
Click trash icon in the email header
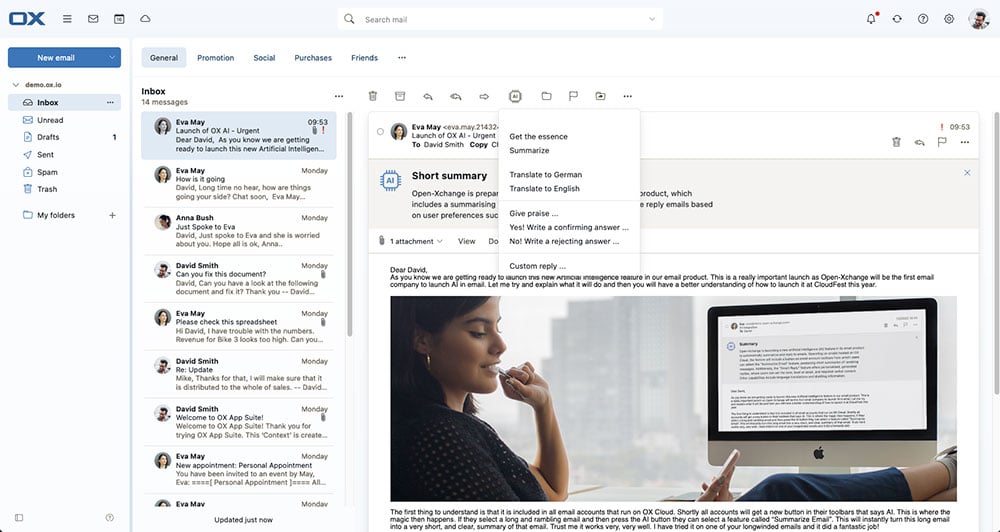(896, 142)
